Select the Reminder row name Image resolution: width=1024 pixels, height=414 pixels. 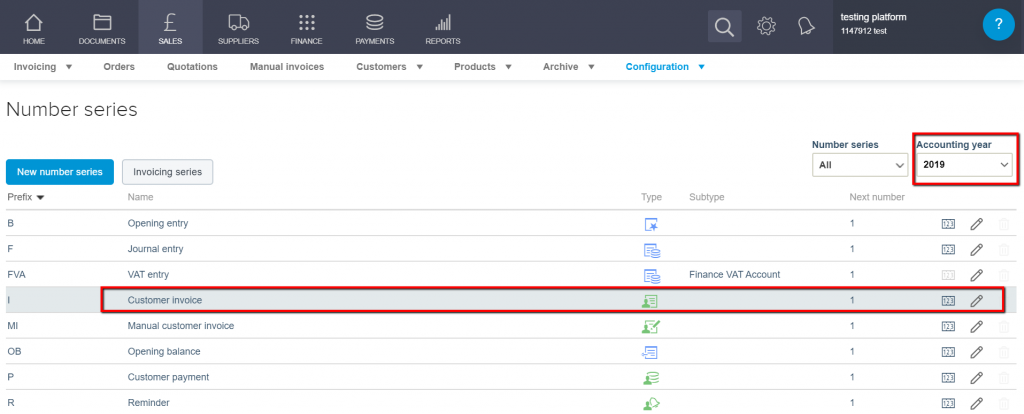point(146,404)
